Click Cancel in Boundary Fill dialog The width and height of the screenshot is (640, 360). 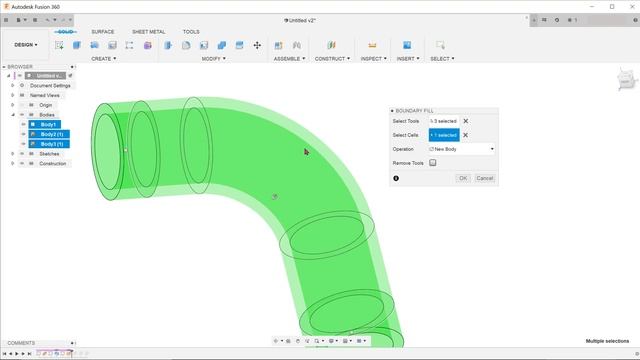click(485, 178)
